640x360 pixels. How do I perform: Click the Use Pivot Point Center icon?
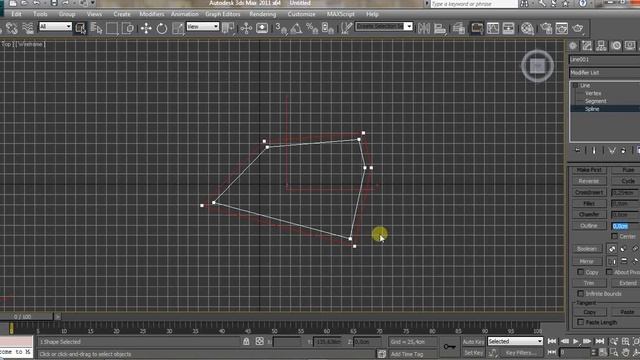[x=228, y=28]
